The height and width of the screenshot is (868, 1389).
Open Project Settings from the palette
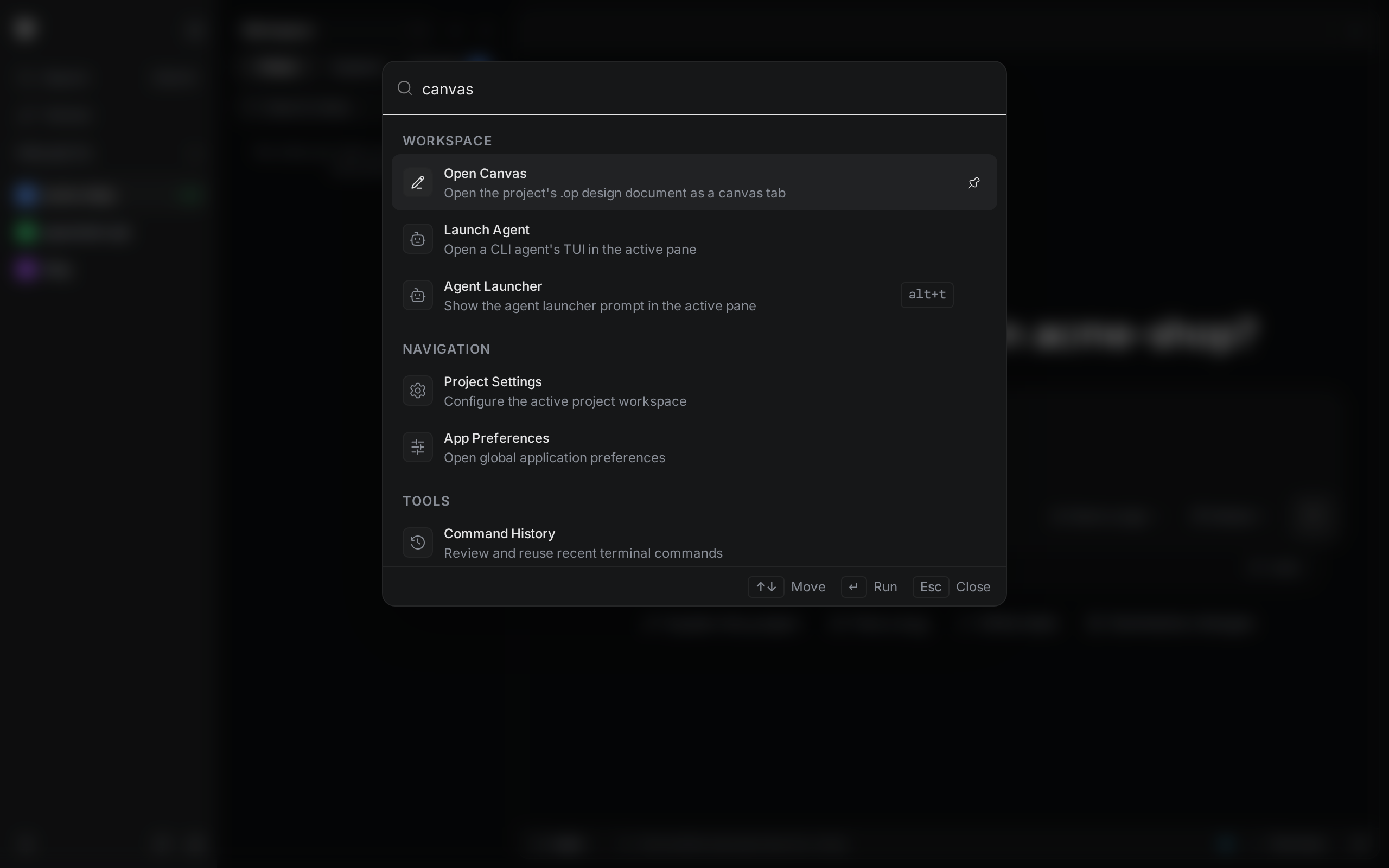(694, 391)
